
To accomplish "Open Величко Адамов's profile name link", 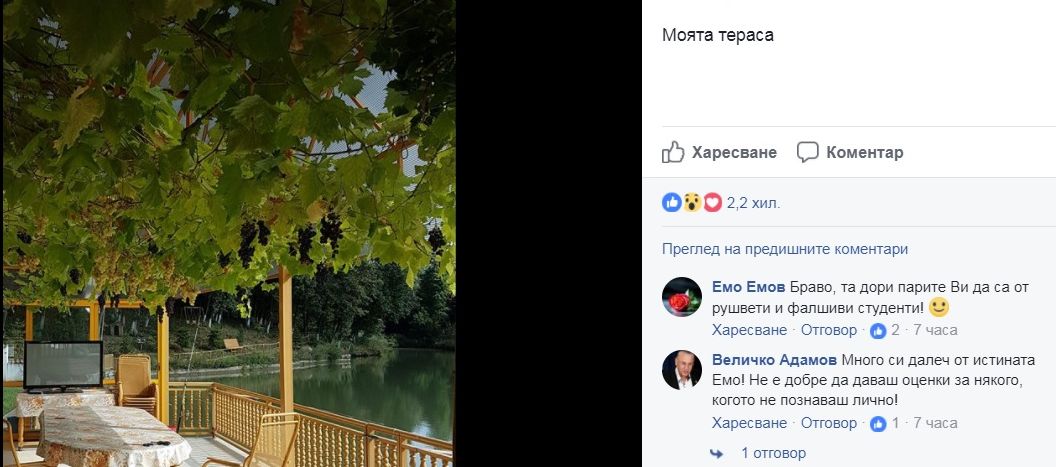I will click(774, 360).
